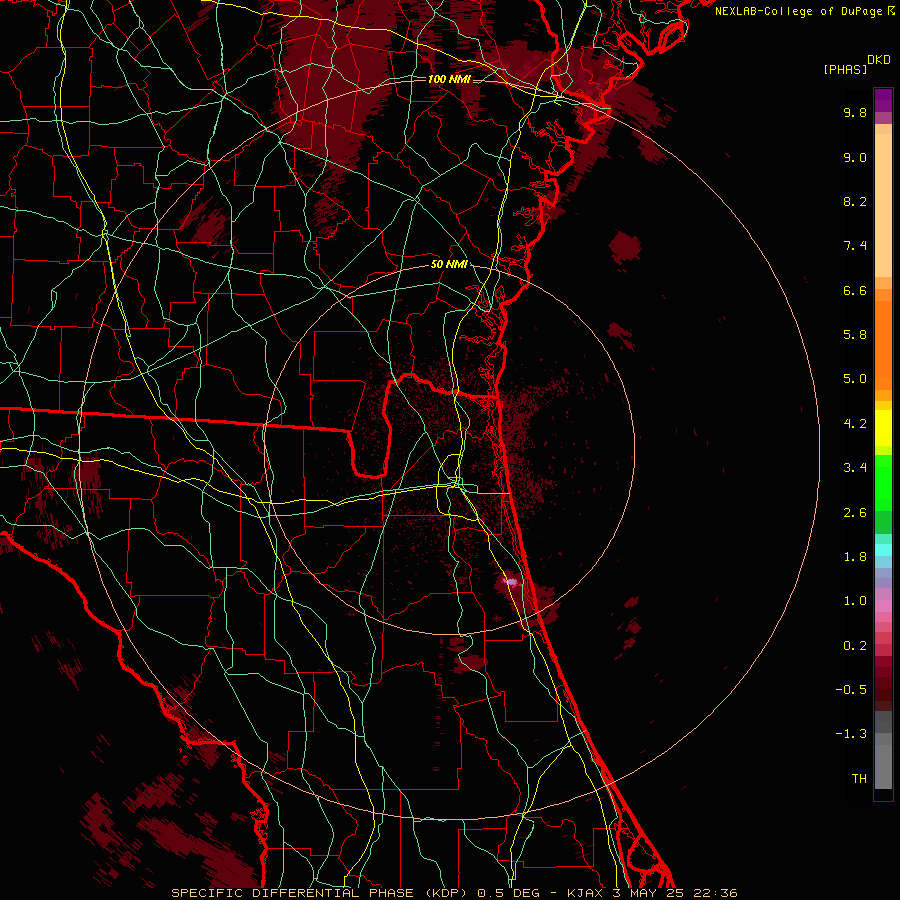This screenshot has width=900, height=900.
Task: Click the KDP product title caption at bottom
Action: 454,893
